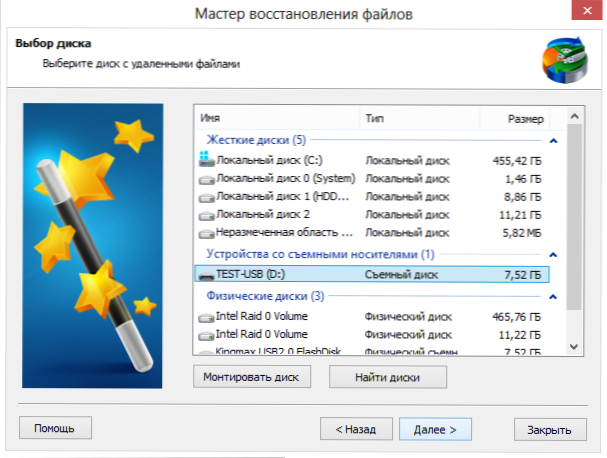607x458 pixels.
Task: Close the wizard with the red X button
Action: (587, 10)
